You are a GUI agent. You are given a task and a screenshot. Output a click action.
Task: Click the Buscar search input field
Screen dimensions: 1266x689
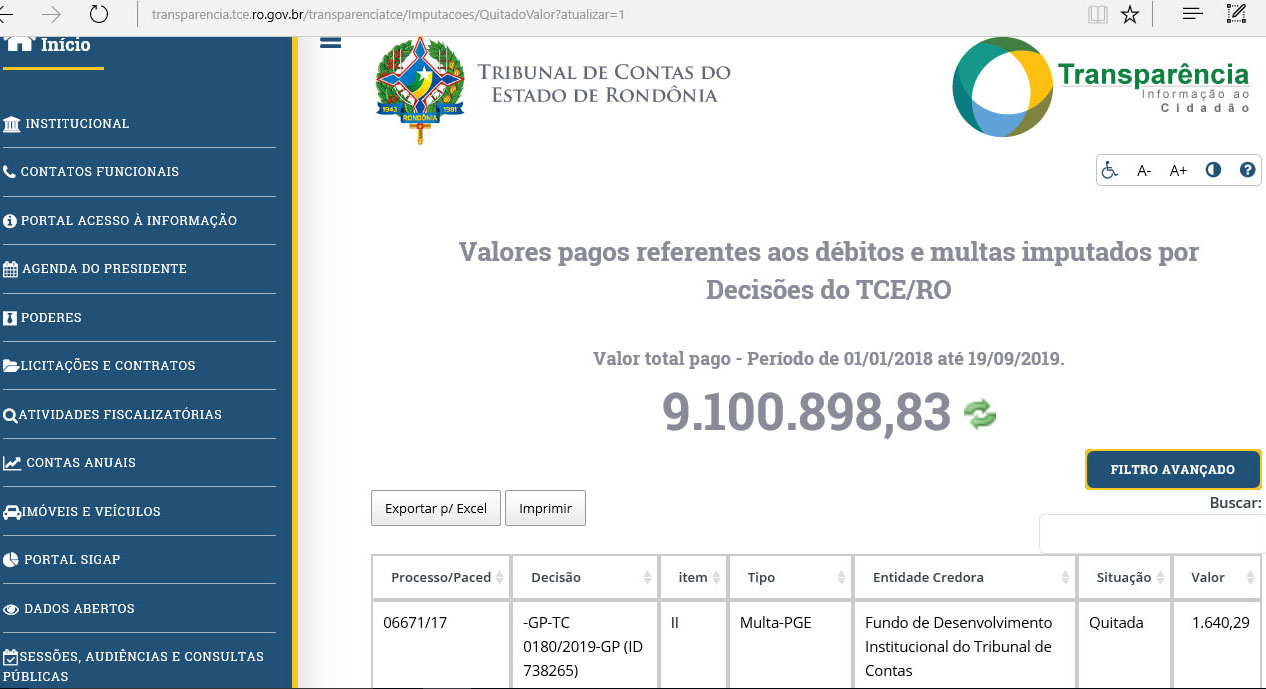1152,534
